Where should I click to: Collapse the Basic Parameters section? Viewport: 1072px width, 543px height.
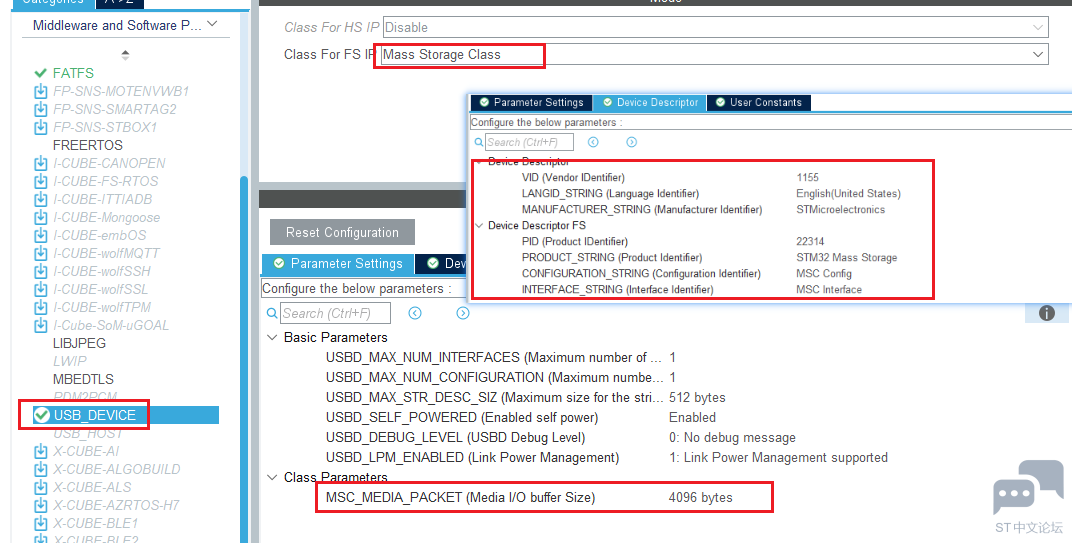[x=272, y=337]
